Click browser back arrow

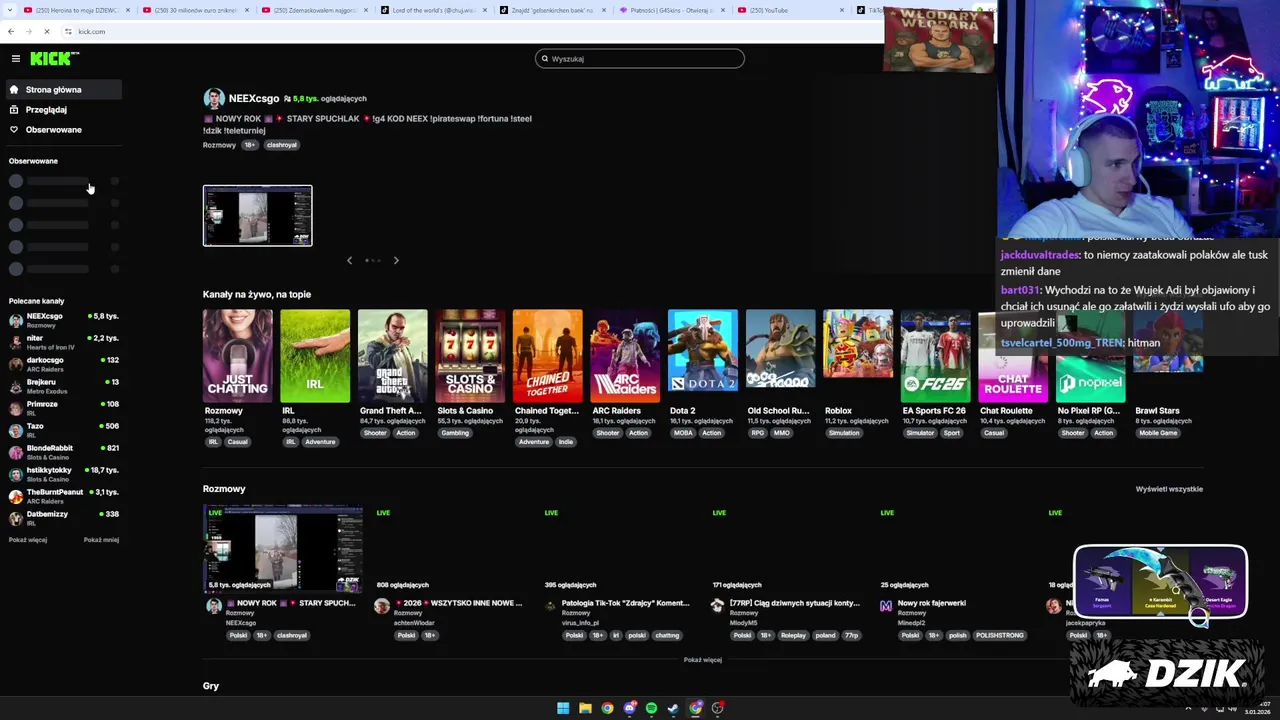[x=11, y=32]
